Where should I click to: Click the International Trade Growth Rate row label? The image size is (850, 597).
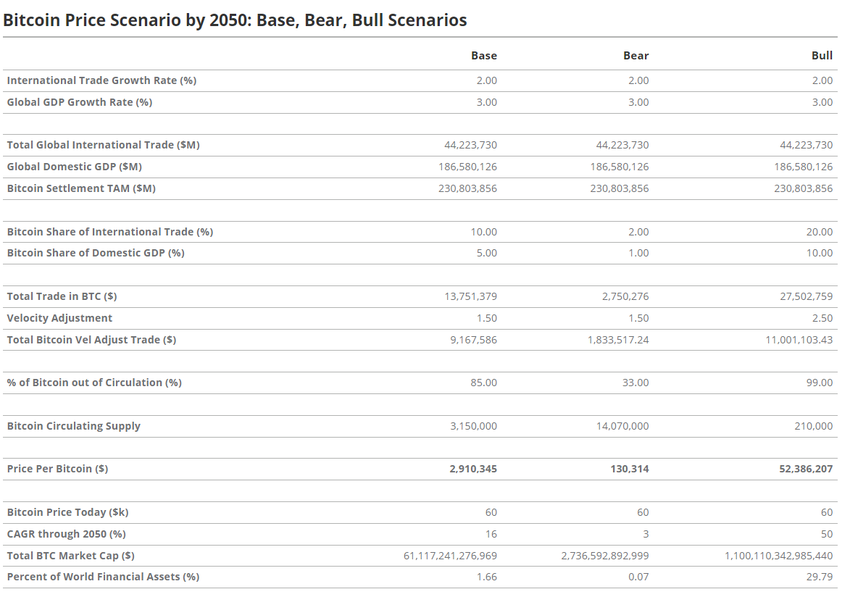pos(101,80)
